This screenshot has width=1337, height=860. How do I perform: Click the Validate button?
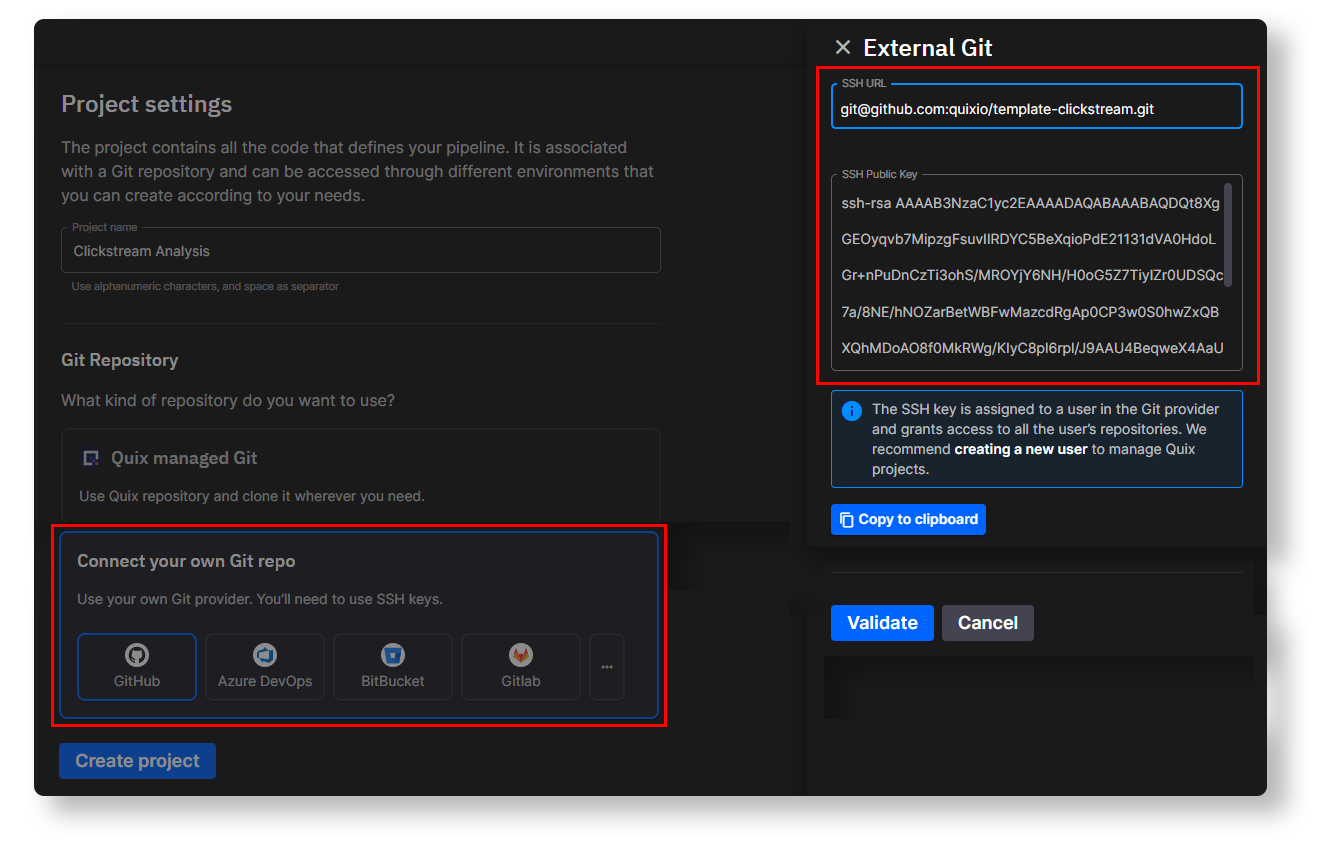coord(882,623)
